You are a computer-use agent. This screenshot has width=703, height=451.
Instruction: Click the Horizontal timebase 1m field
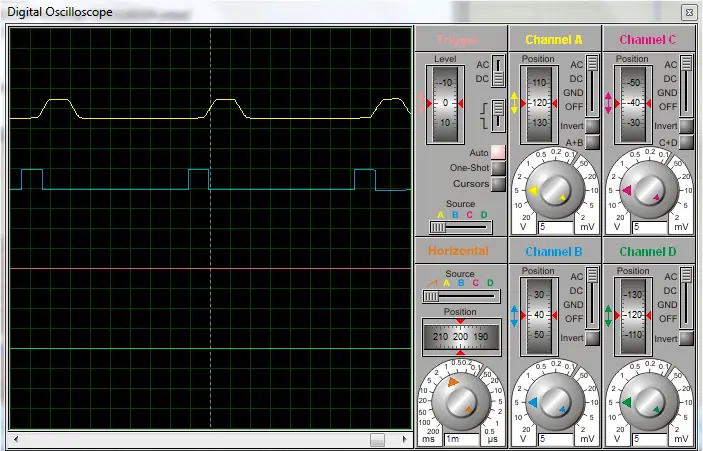(461, 439)
